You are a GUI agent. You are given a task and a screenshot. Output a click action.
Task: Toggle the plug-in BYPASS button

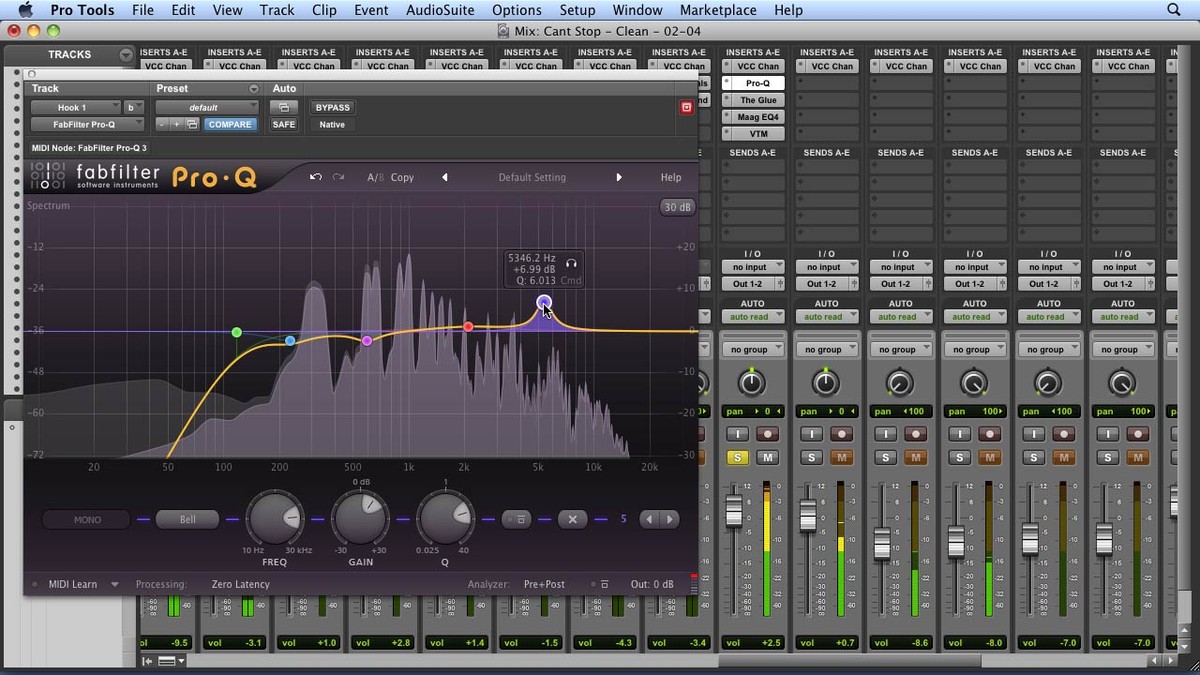[x=333, y=107]
